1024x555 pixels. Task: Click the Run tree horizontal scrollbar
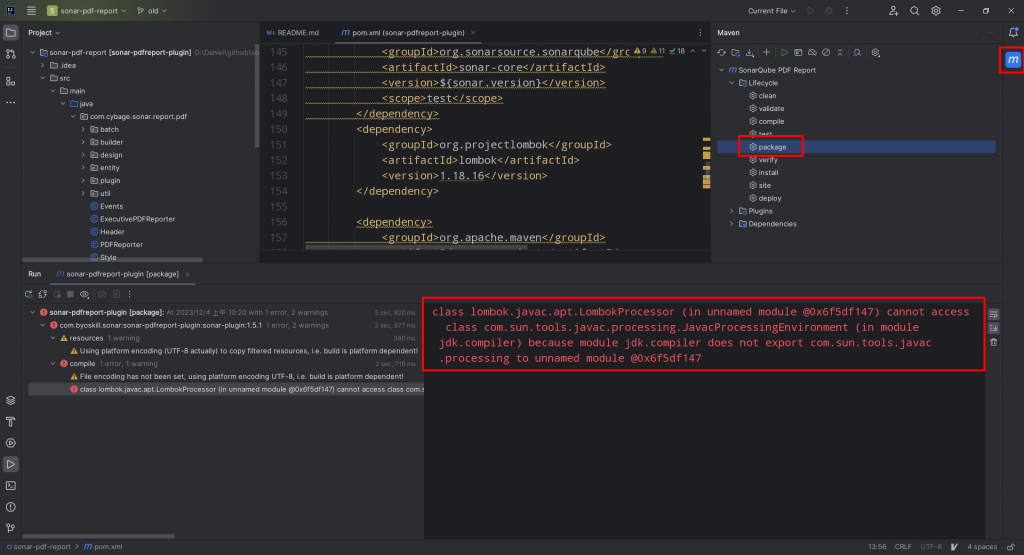[99, 536]
